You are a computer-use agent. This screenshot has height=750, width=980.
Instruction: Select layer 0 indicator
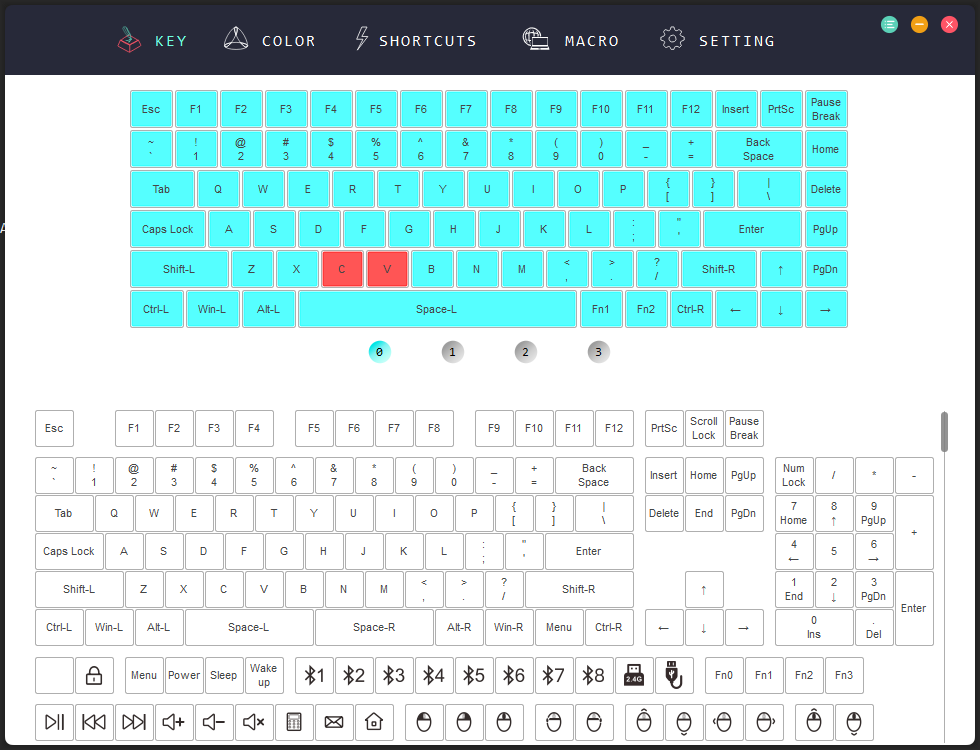pos(379,352)
